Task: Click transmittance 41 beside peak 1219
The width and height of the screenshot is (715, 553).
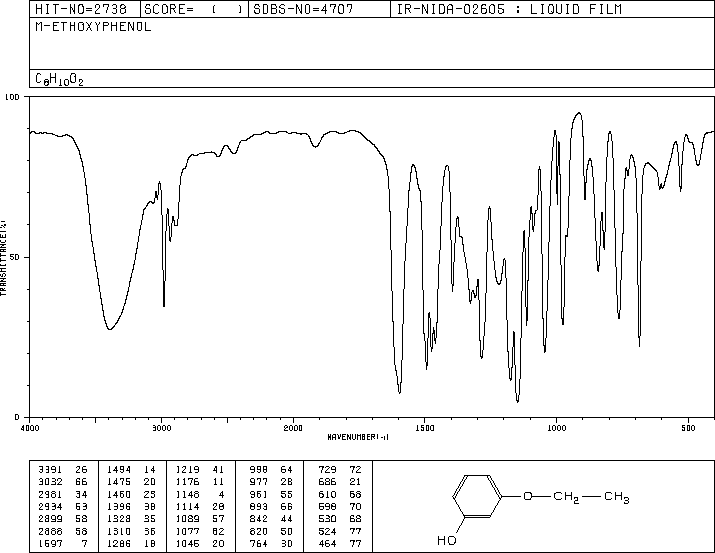Action: point(218,469)
